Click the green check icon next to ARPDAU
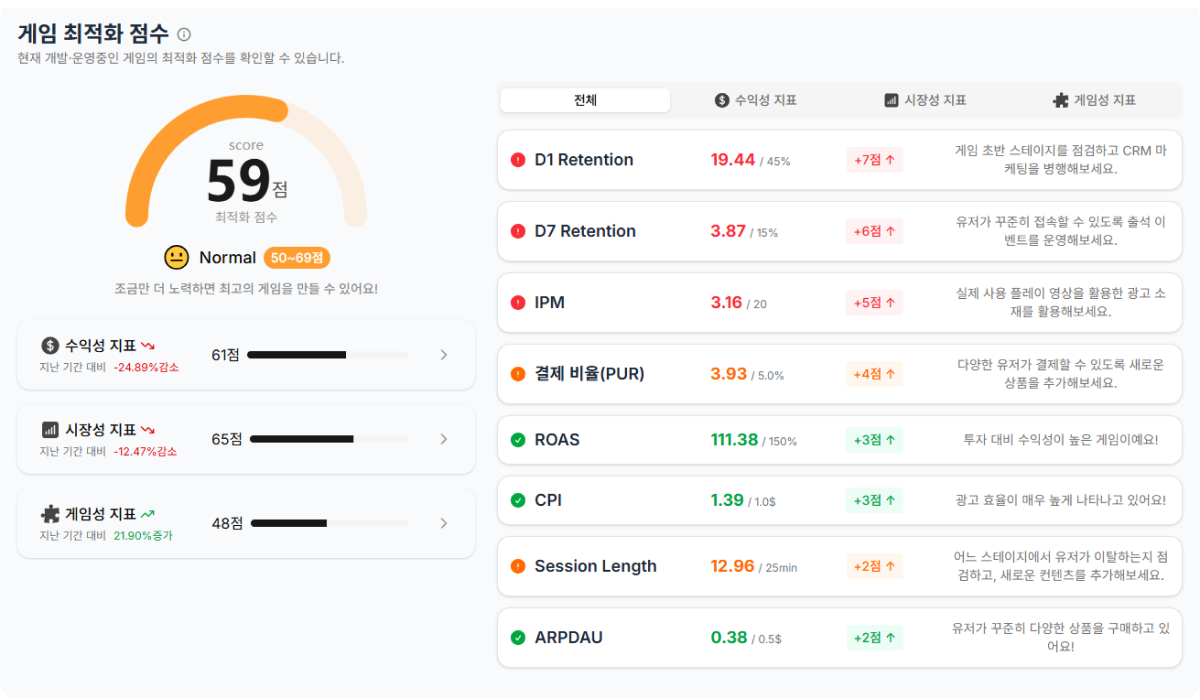Image resolution: width=1200 pixels, height=700 pixels. 518,637
